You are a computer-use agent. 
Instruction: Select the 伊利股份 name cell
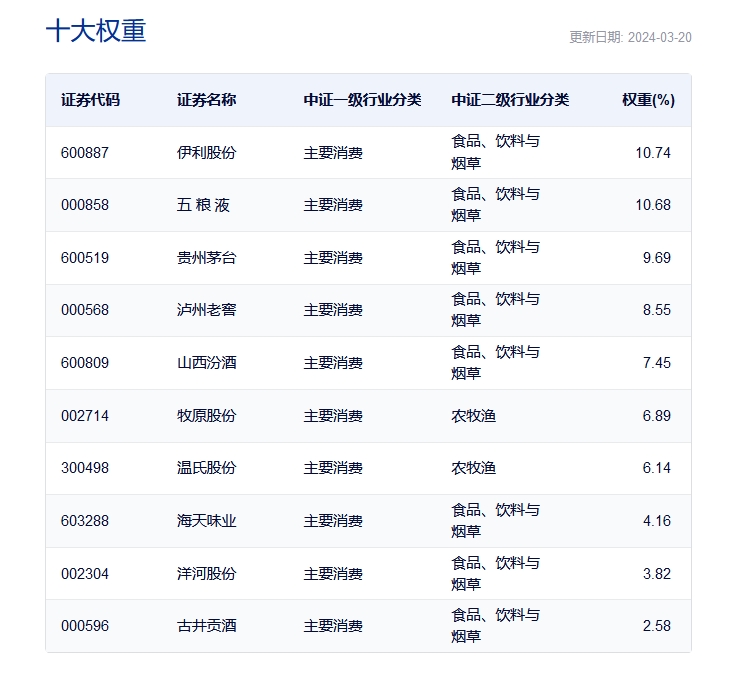(x=206, y=153)
